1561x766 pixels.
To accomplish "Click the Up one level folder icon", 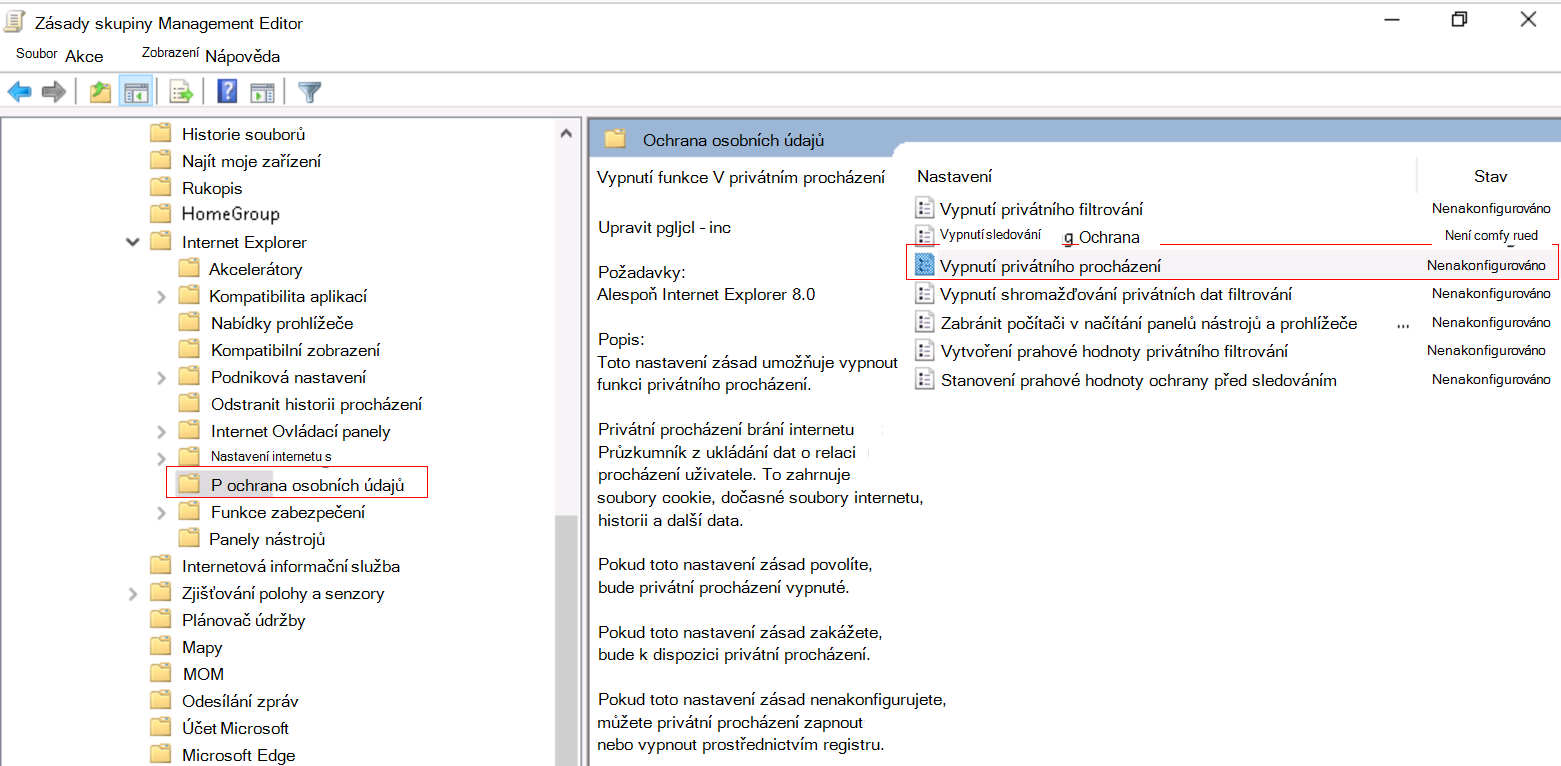I will [x=100, y=93].
